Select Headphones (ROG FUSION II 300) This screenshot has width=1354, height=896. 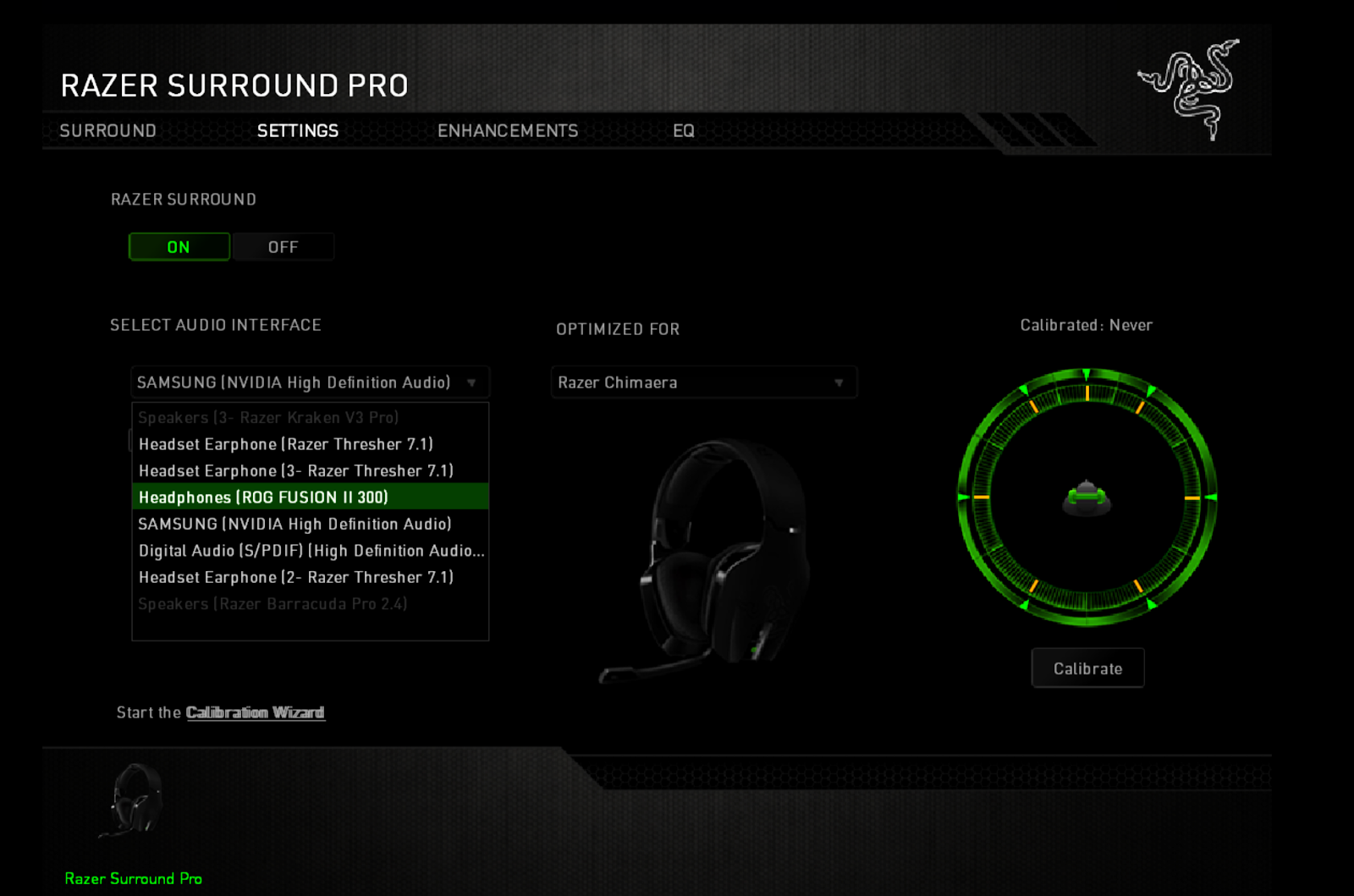(x=311, y=497)
